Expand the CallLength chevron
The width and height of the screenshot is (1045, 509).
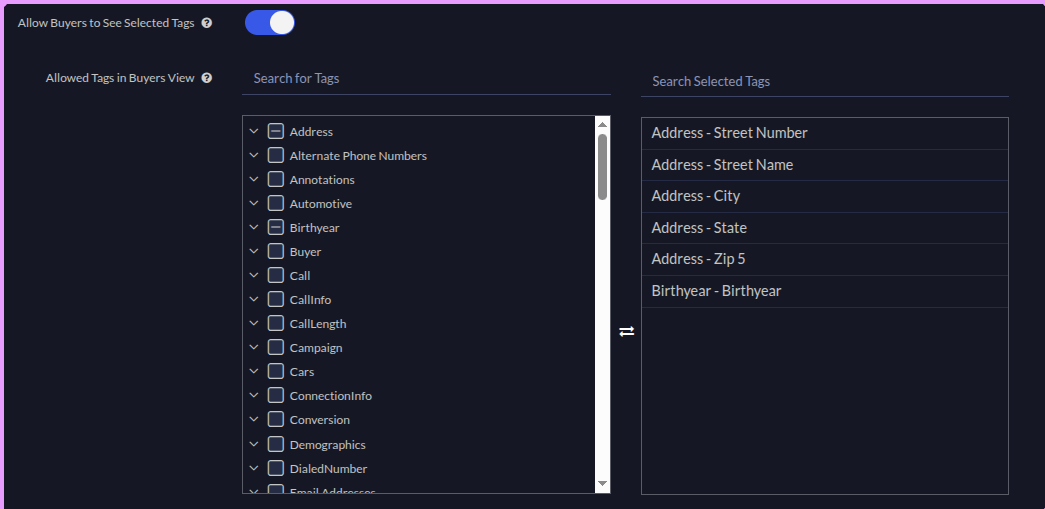click(253, 323)
